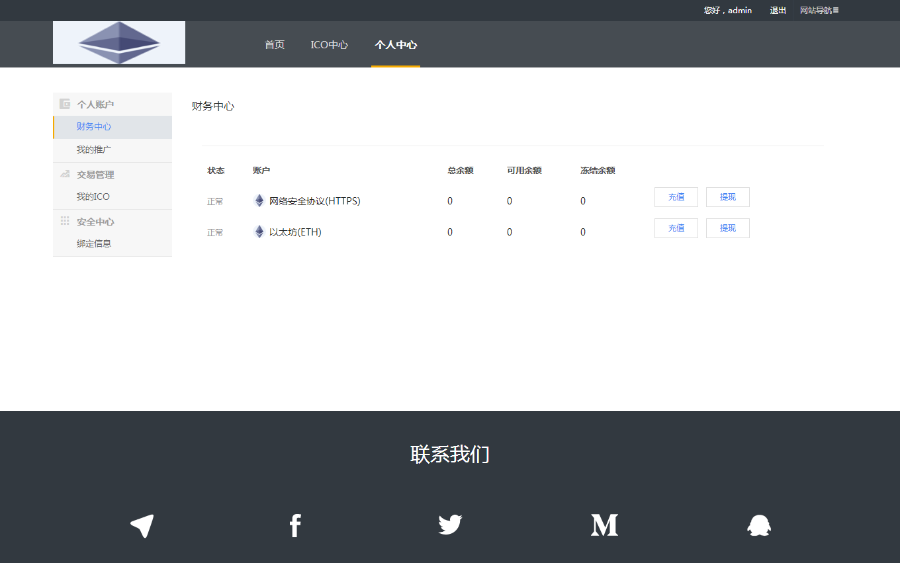Click the 状态 column header
This screenshot has width=900, height=563.
click(216, 170)
